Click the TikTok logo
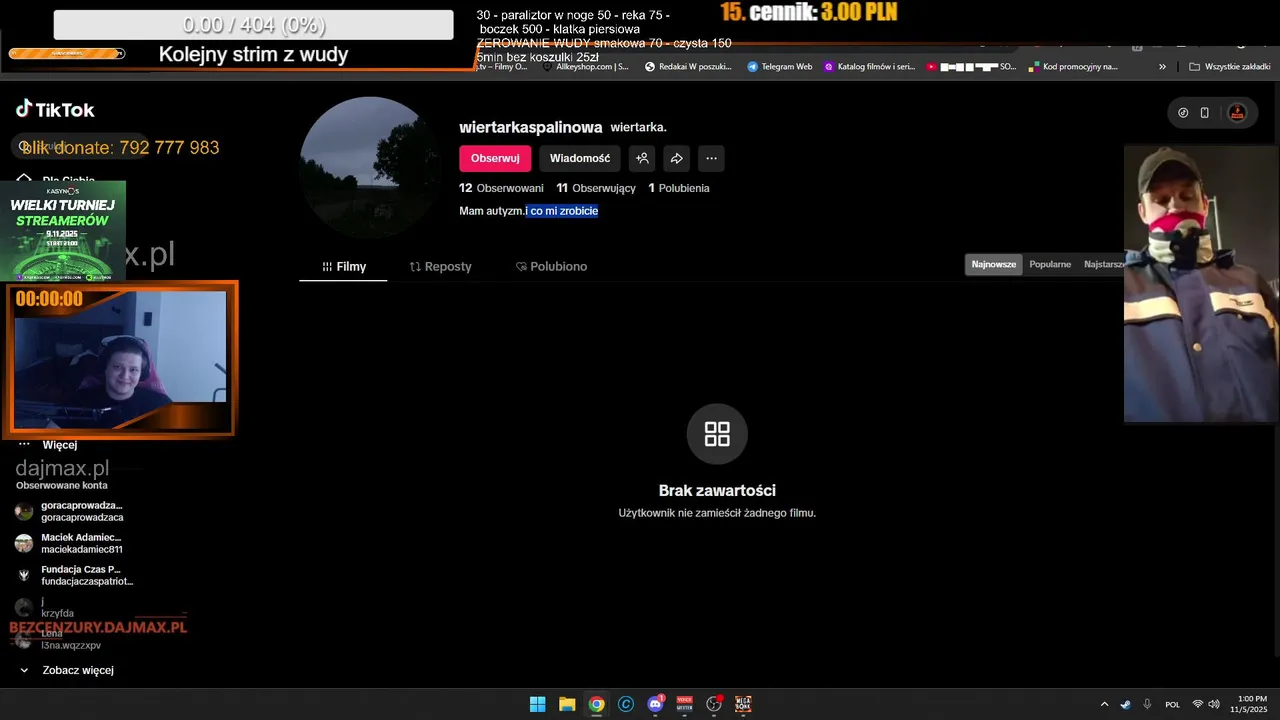Image resolution: width=1280 pixels, height=720 pixels. tap(55, 110)
